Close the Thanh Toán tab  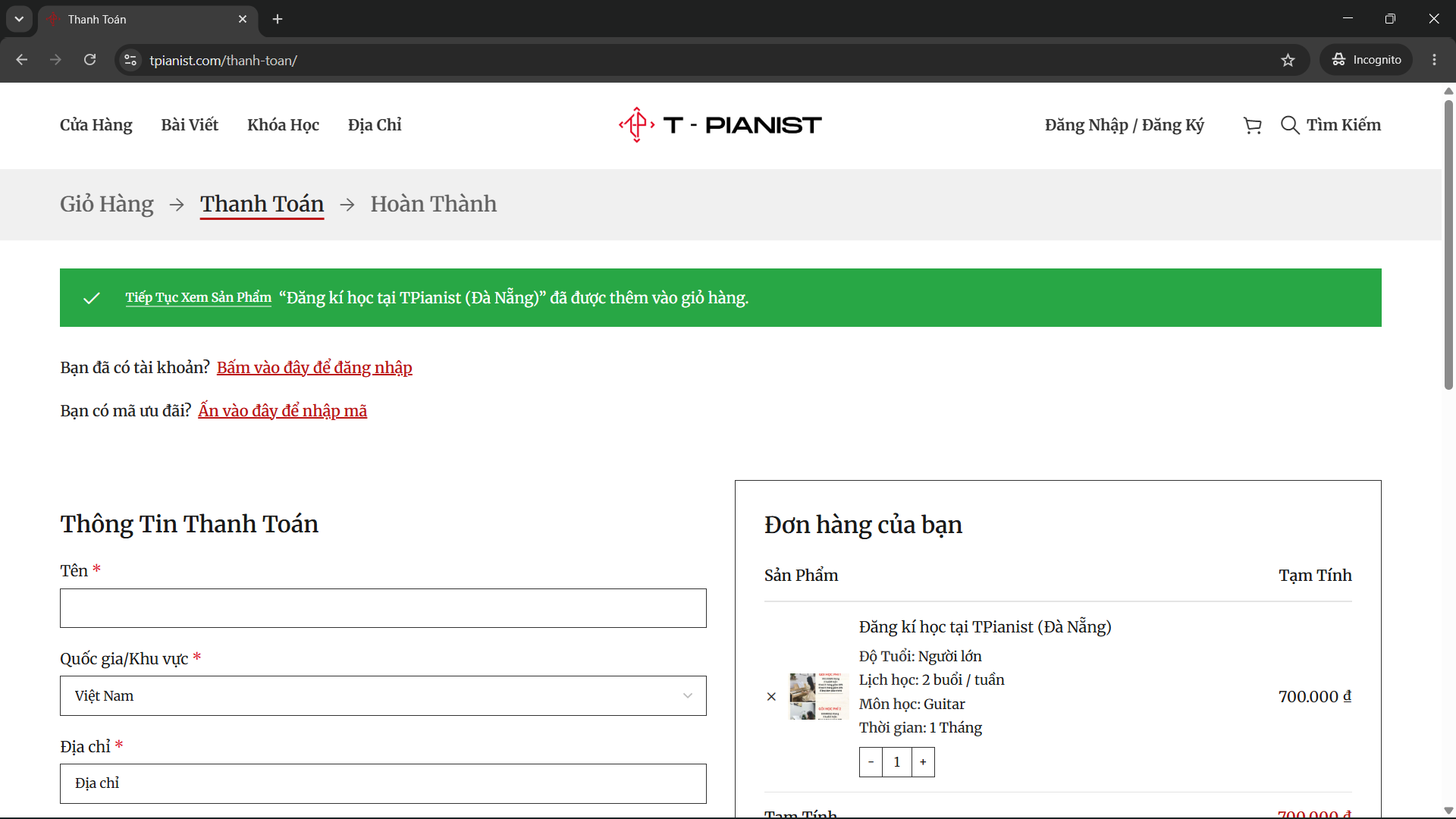[x=243, y=19]
